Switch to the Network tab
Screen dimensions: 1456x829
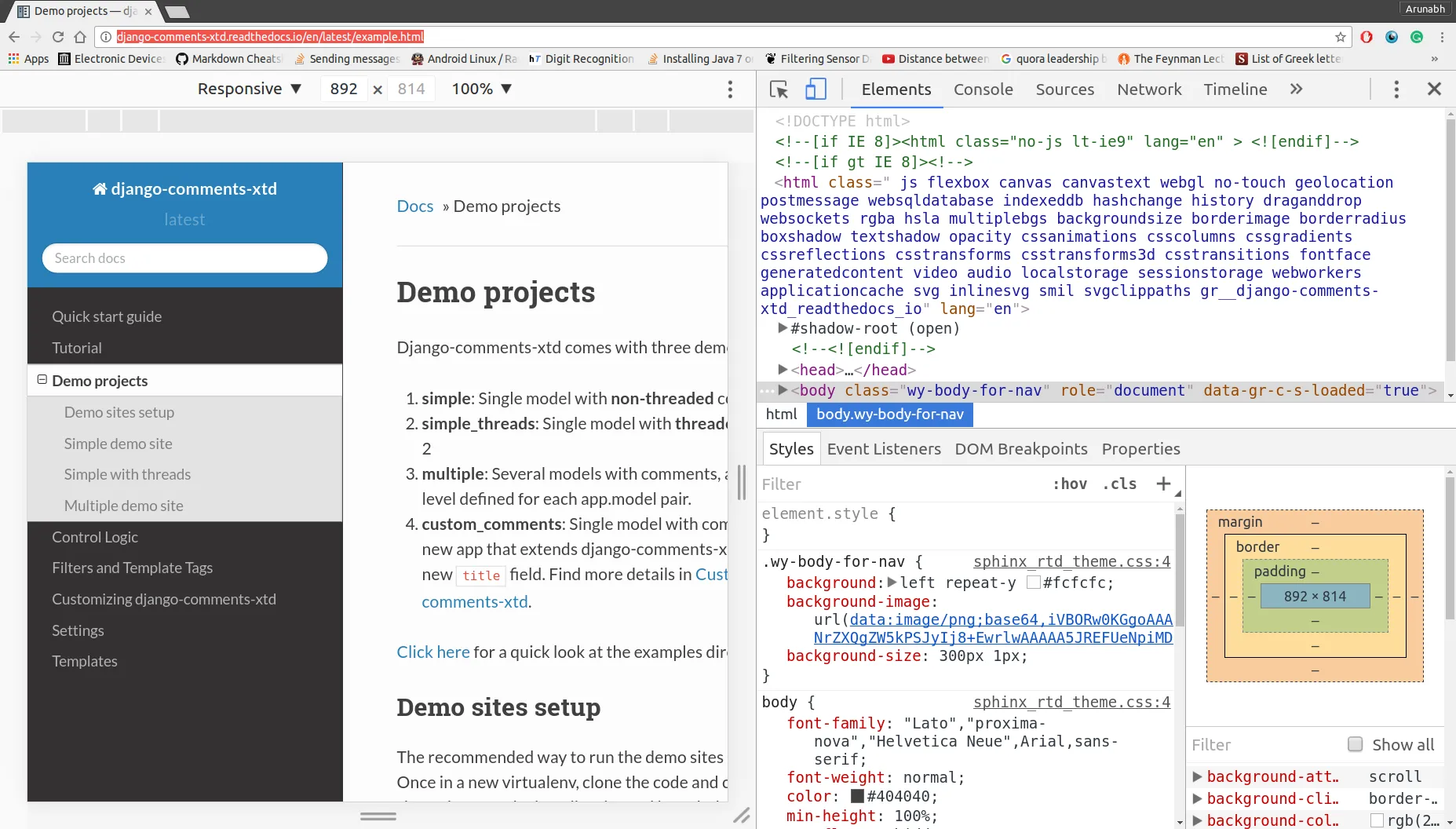(x=1149, y=89)
